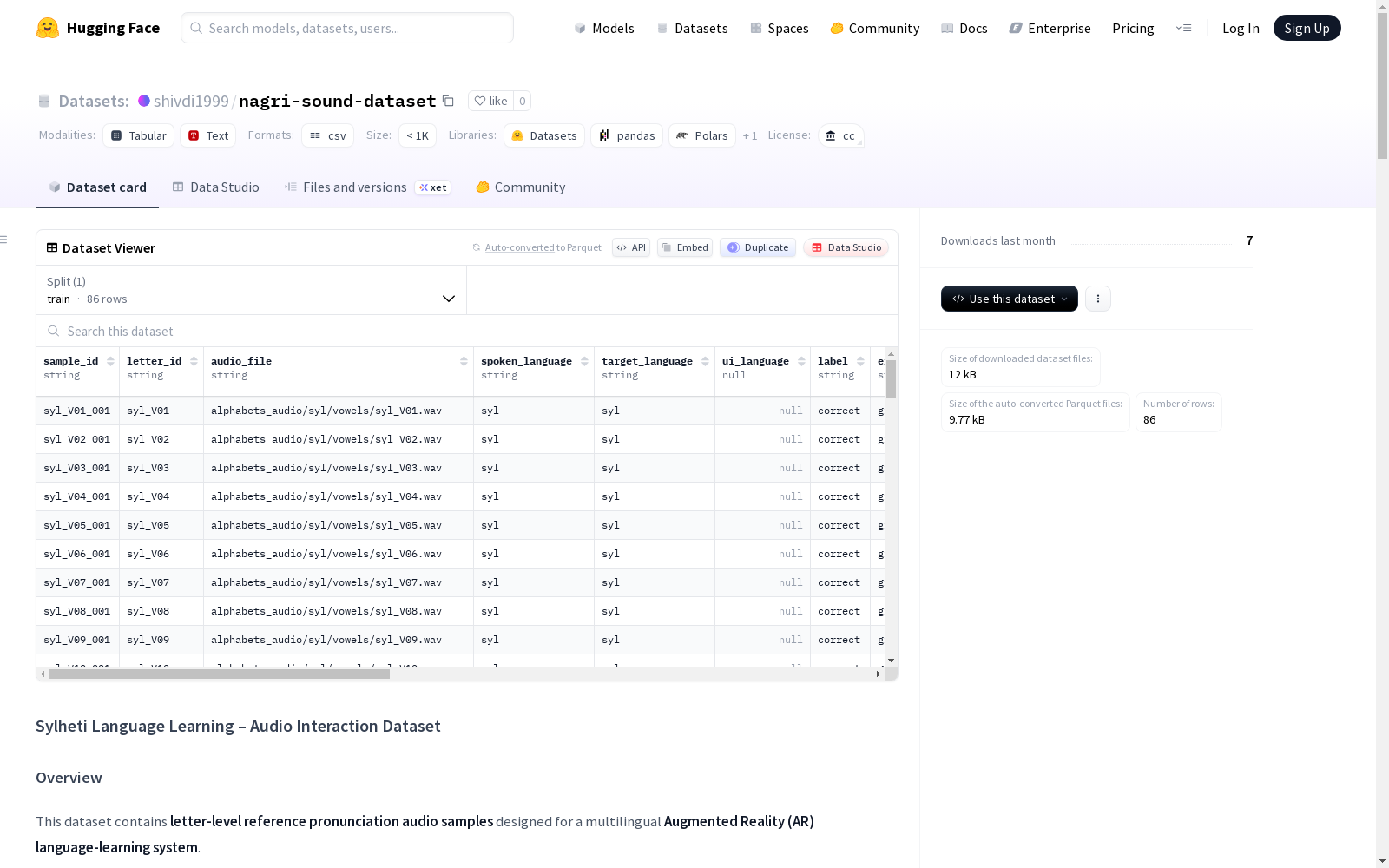Sort the ui_language column

pyautogui.click(x=801, y=361)
